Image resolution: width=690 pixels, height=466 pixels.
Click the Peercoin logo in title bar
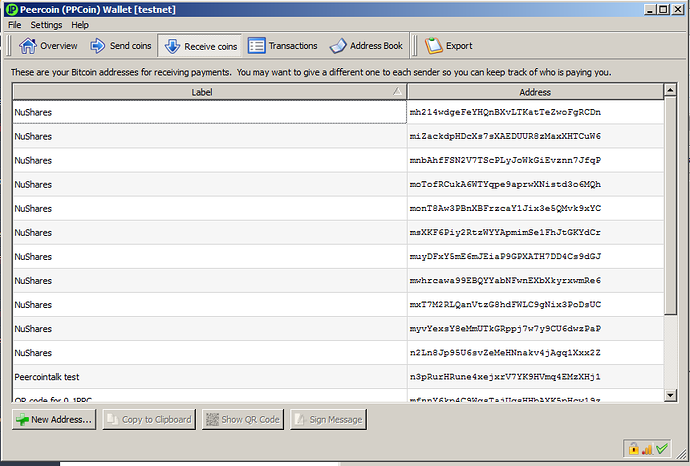point(11,9)
